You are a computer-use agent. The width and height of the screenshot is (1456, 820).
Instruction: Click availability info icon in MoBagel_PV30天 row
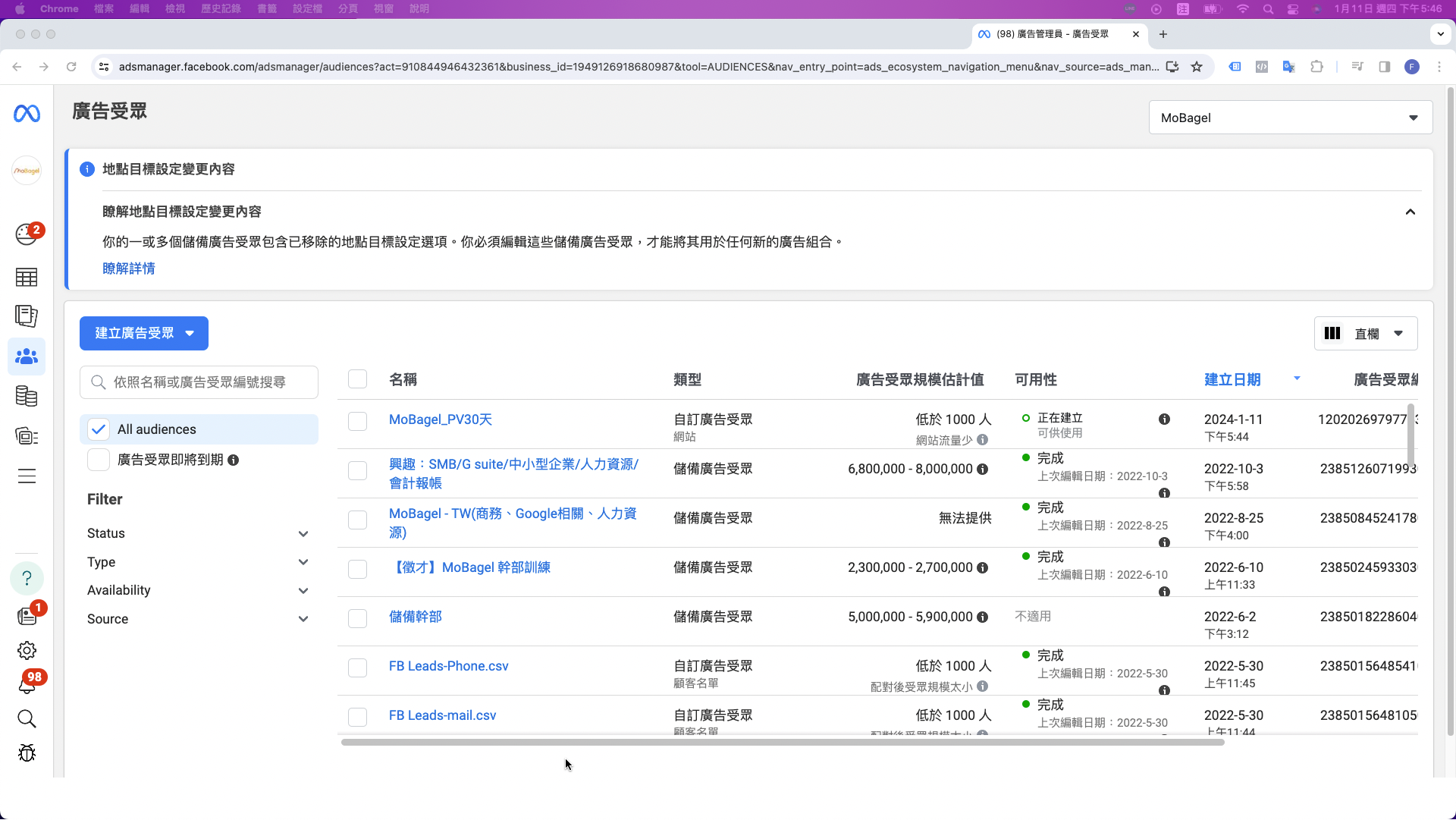tap(1165, 419)
